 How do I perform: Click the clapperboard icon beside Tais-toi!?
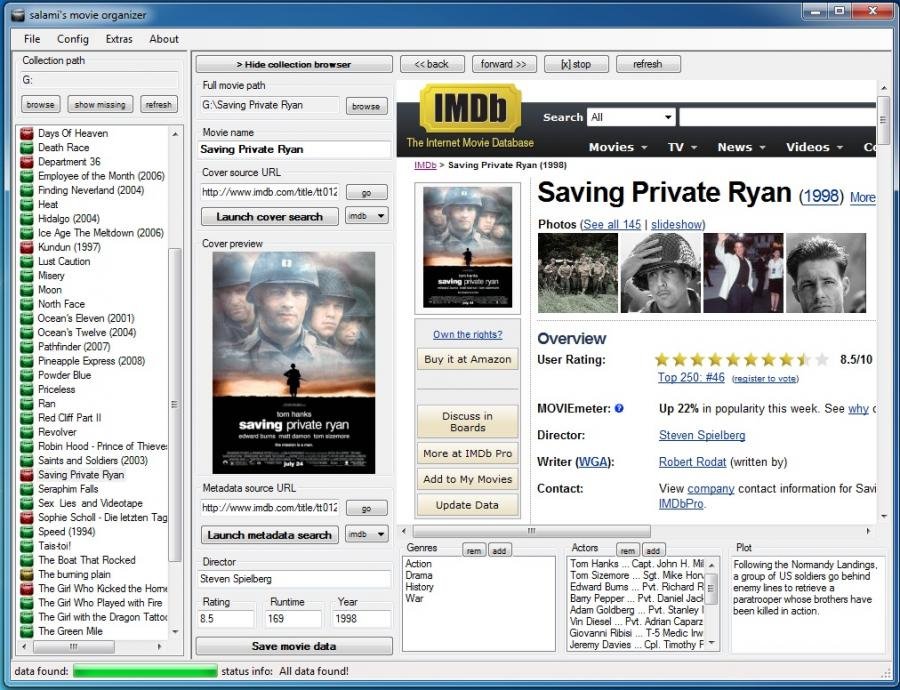coord(26,546)
